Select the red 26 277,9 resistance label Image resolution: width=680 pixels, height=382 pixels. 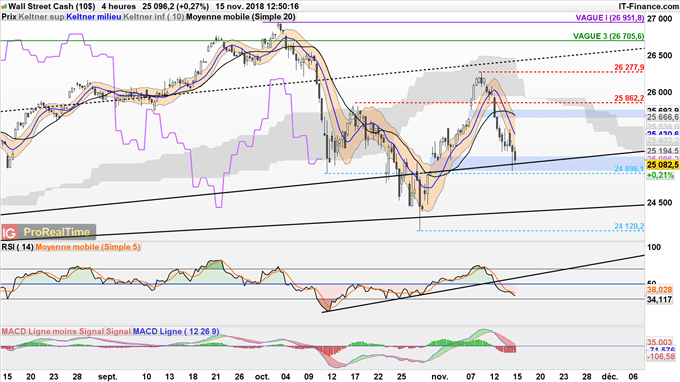click(x=629, y=68)
